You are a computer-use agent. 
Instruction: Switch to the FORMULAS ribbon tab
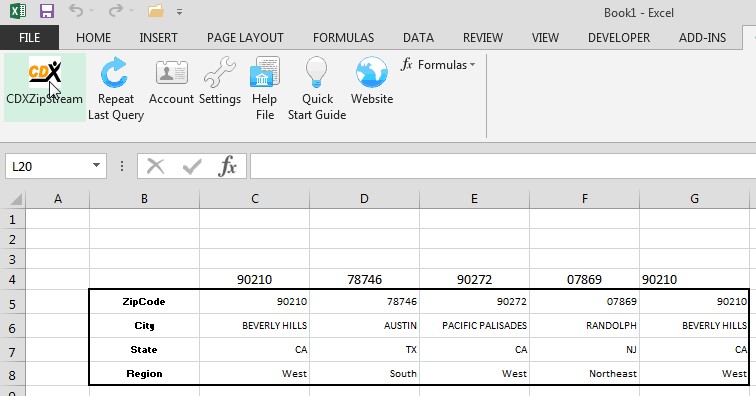(x=343, y=38)
